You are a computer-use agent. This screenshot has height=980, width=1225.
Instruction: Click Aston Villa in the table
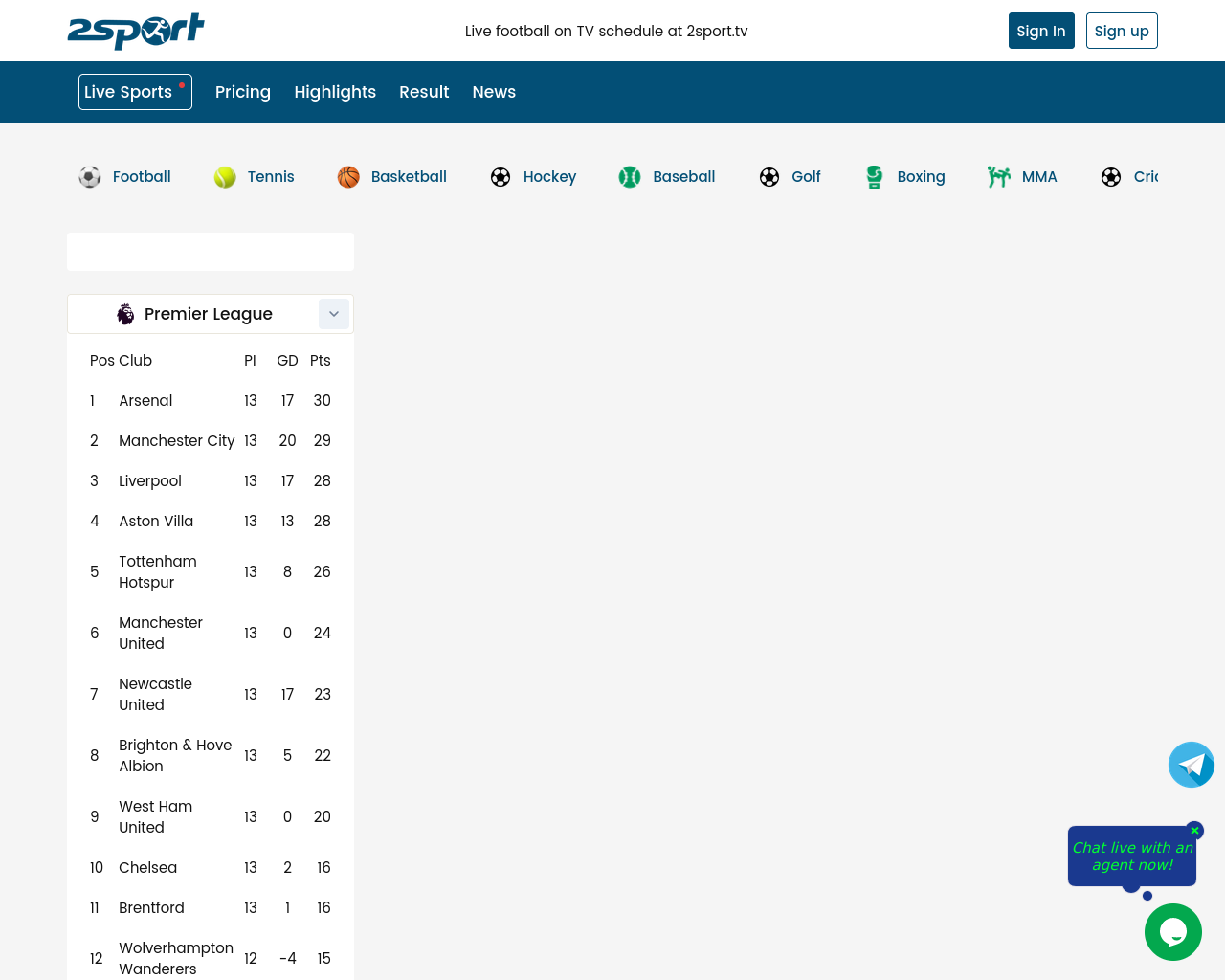pyautogui.click(x=156, y=522)
